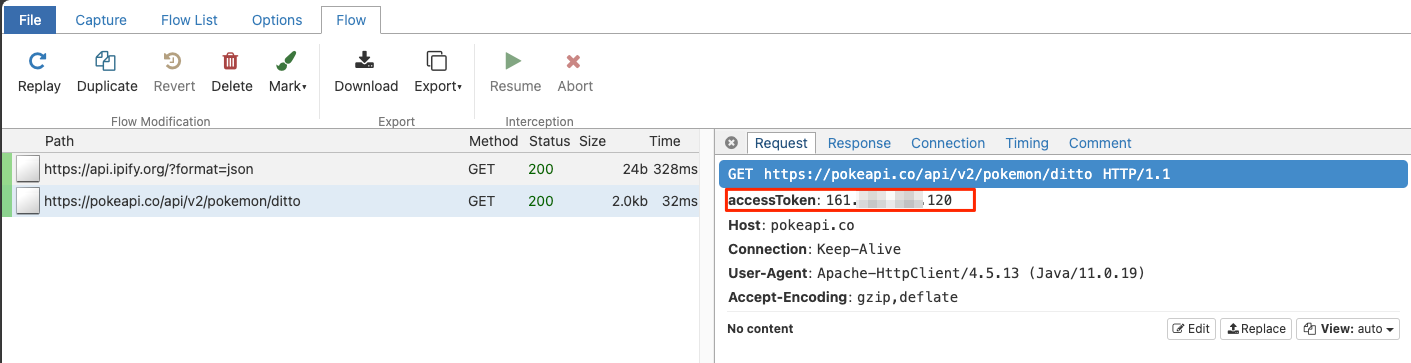Download the flow via Download icon

click(366, 61)
